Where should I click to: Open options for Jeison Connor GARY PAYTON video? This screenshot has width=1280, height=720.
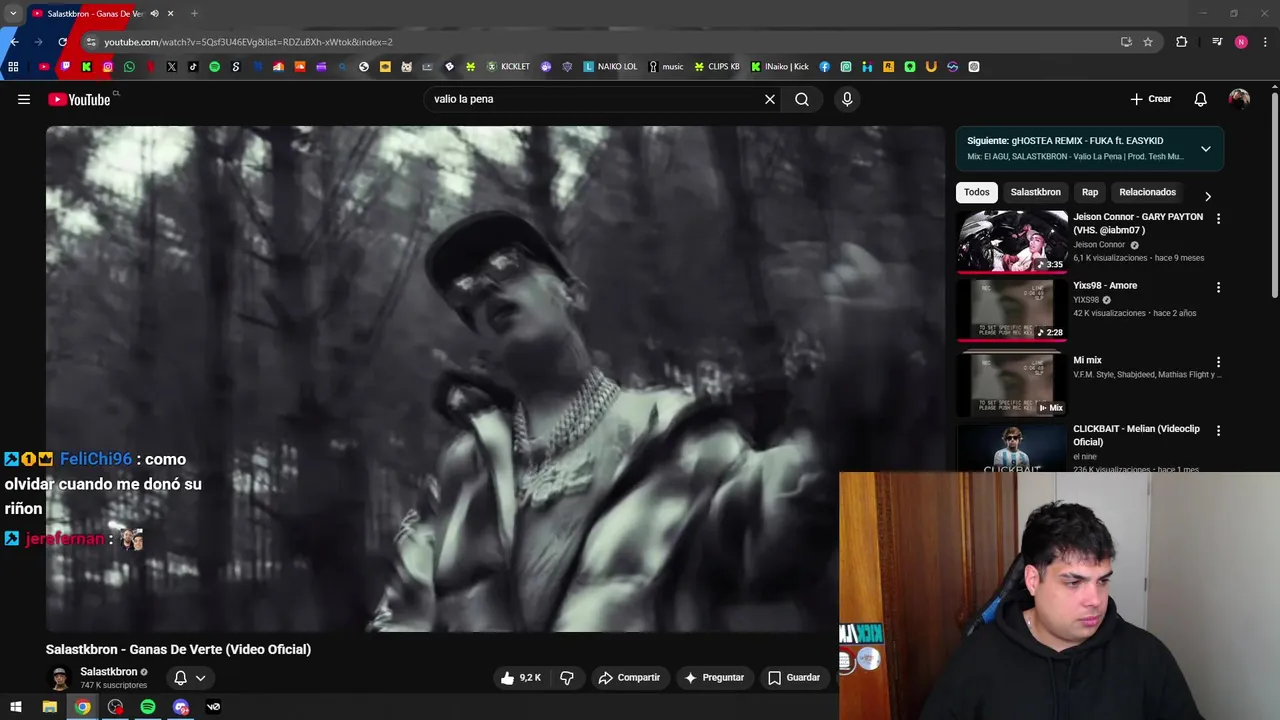point(1218,218)
